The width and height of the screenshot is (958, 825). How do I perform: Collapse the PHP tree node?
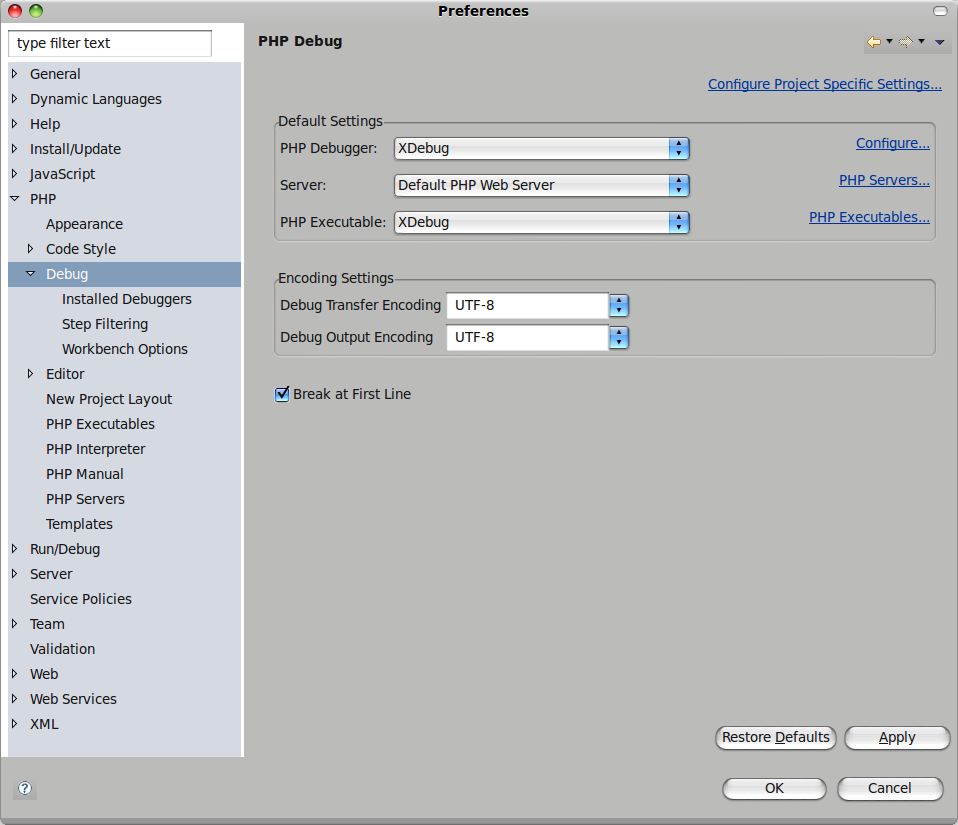point(14,199)
